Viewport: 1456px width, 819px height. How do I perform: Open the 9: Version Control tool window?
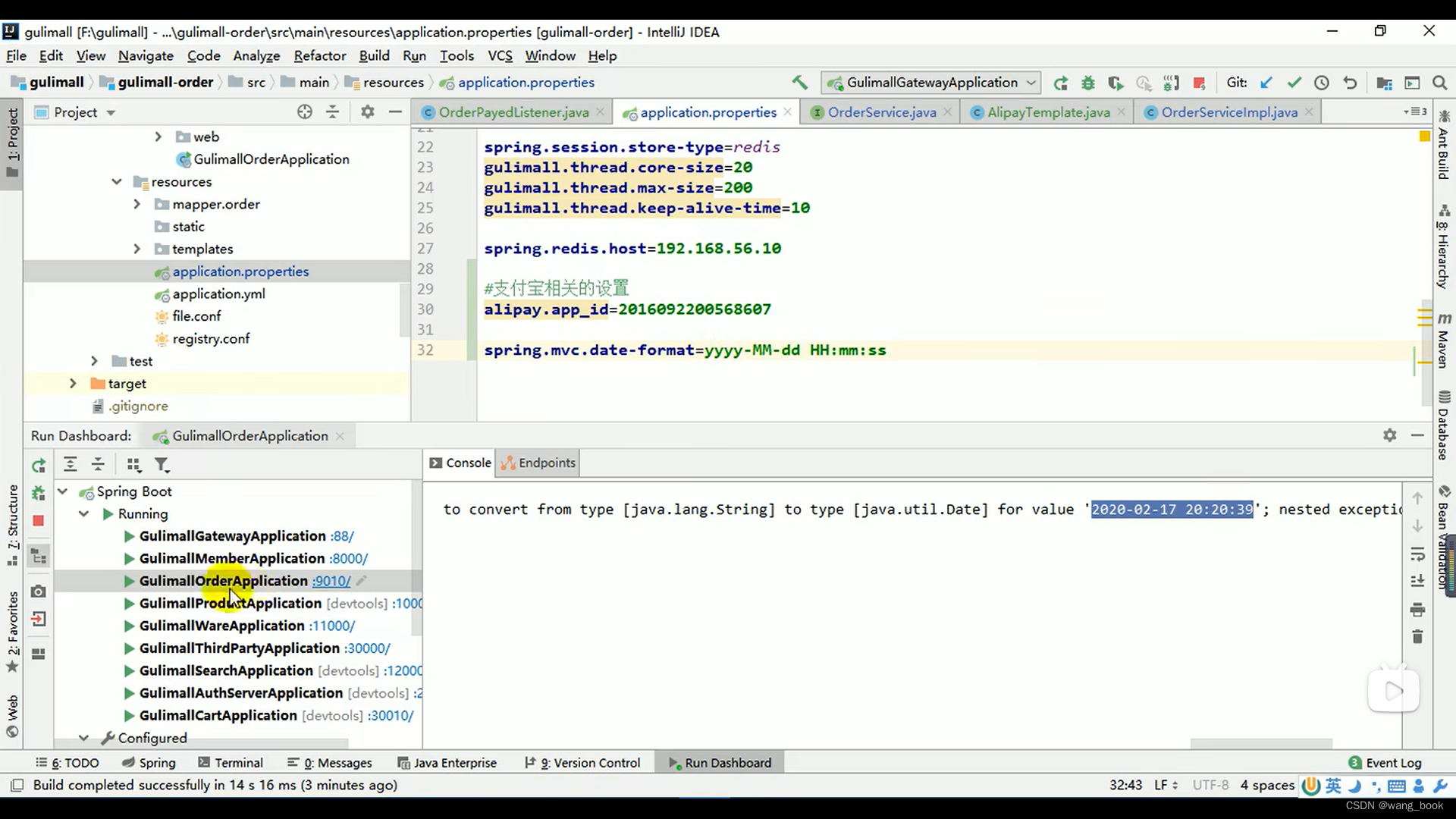[582, 763]
